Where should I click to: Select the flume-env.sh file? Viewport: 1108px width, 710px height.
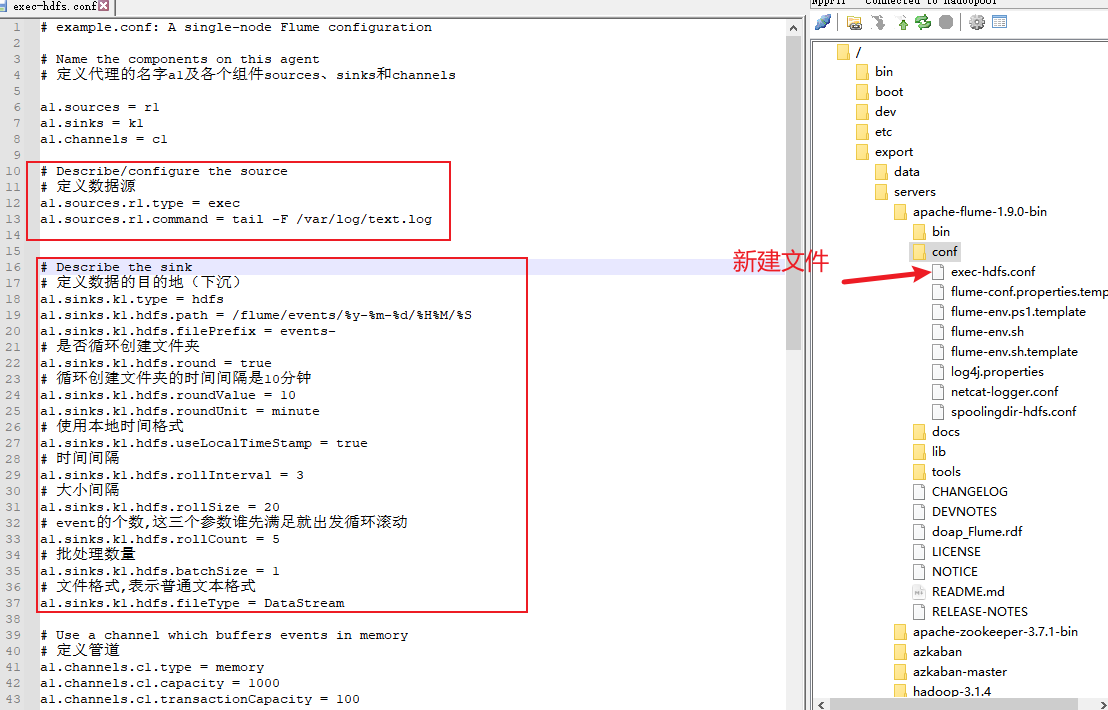point(986,332)
